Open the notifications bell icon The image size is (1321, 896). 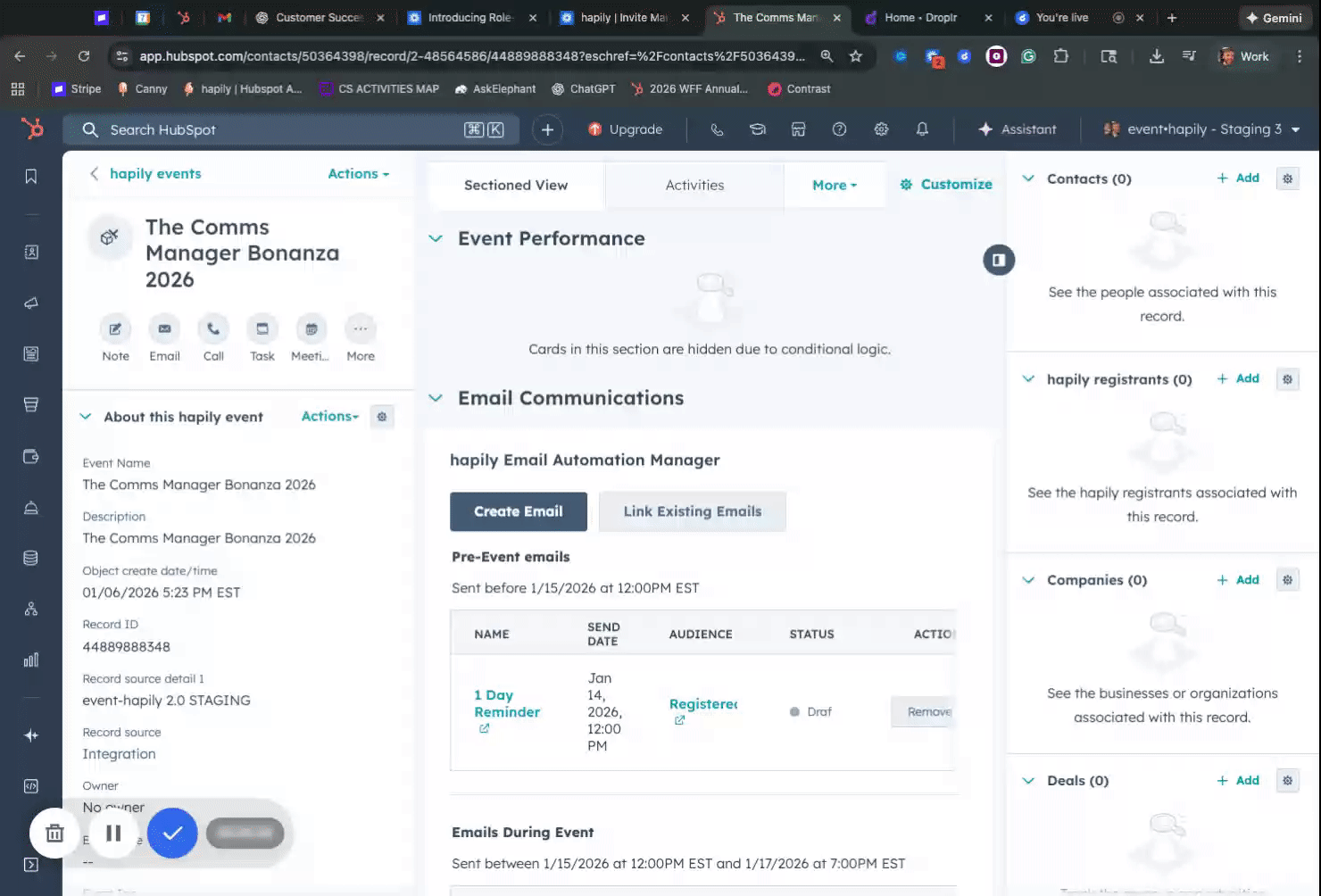coord(922,129)
